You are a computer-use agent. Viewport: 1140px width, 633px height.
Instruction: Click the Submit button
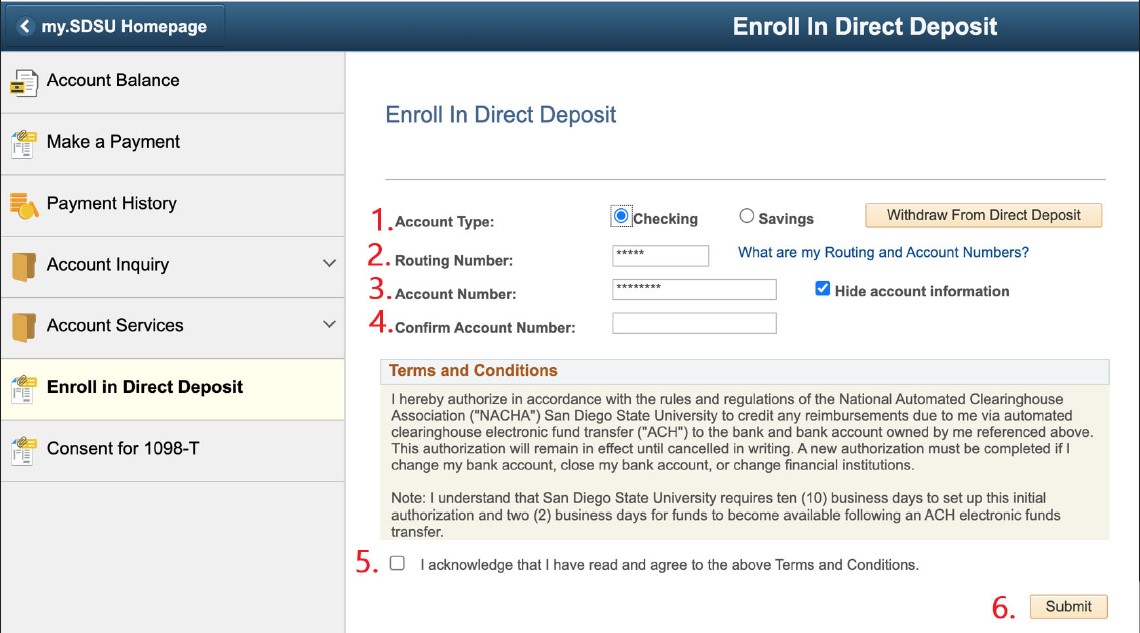(x=1069, y=606)
